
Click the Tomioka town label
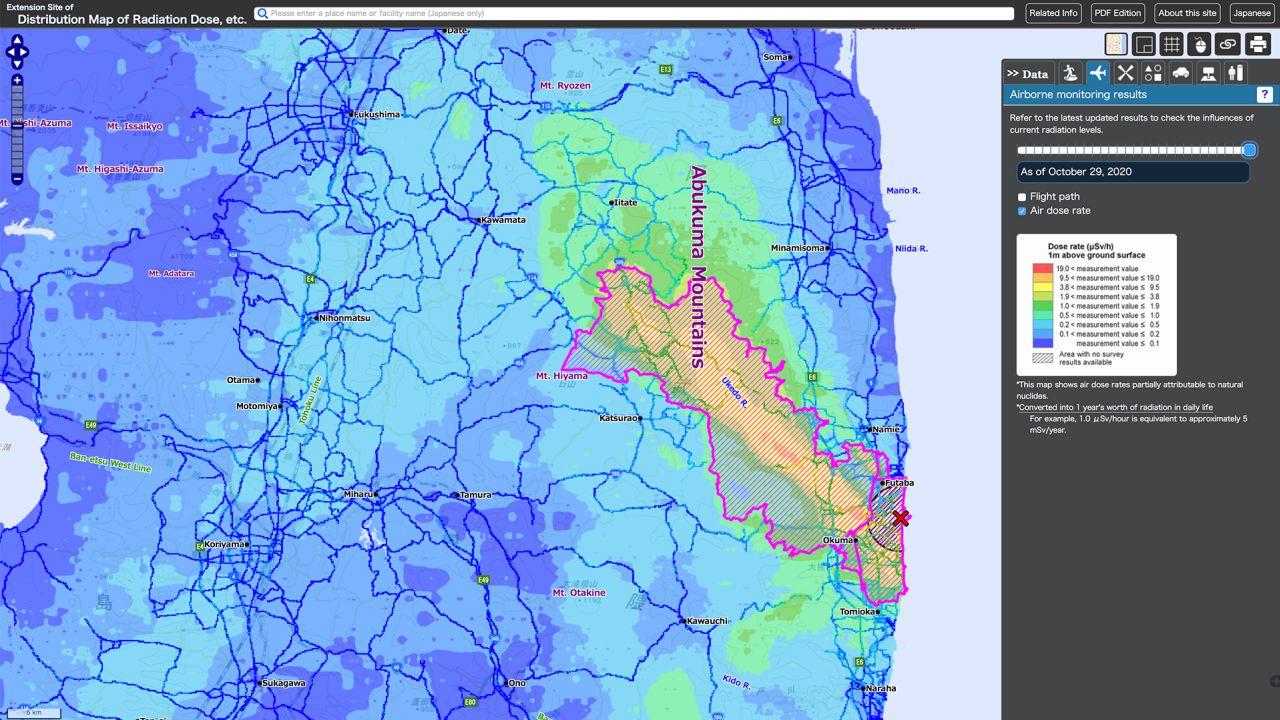pyautogui.click(x=857, y=611)
